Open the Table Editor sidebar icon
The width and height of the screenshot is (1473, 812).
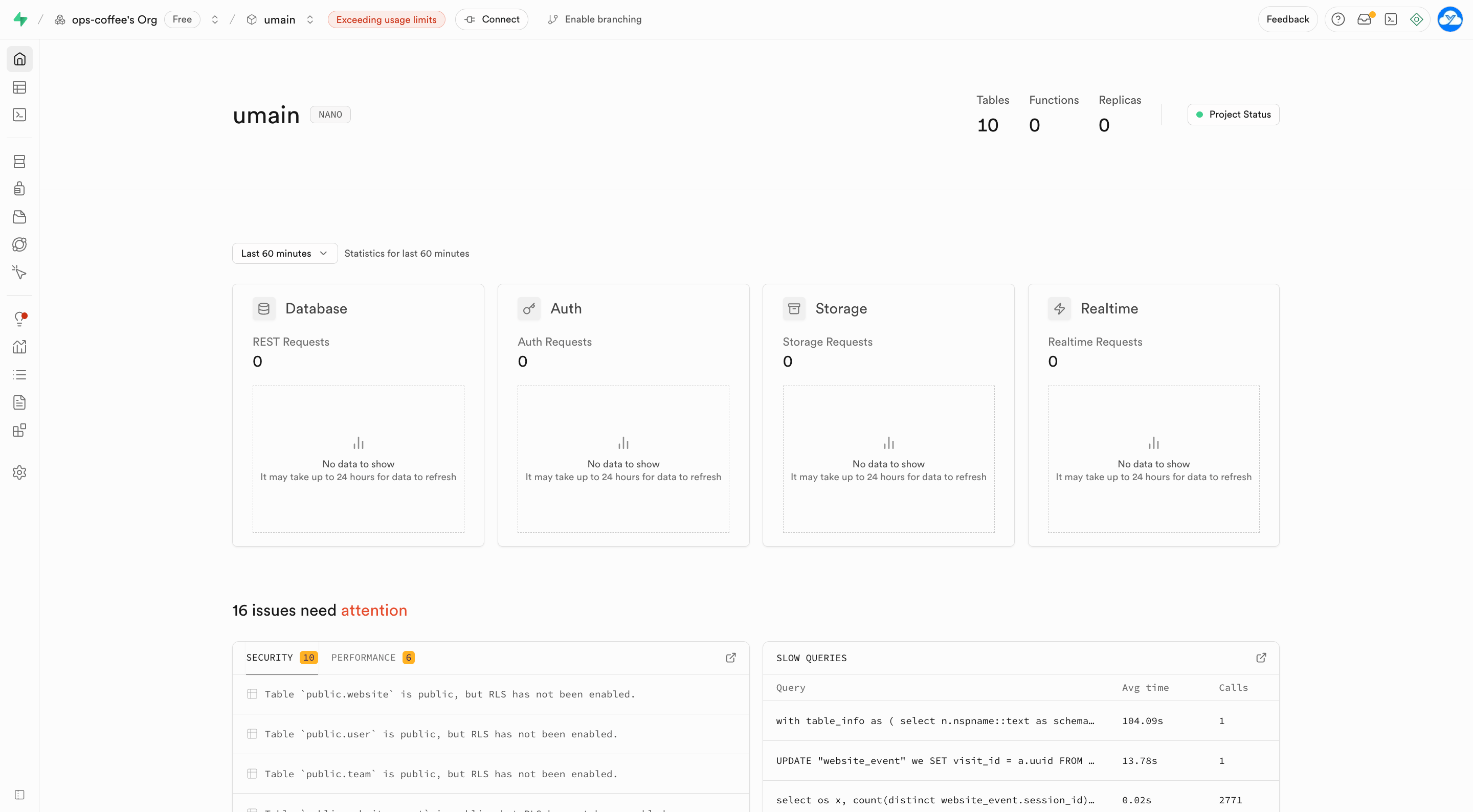(x=19, y=87)
